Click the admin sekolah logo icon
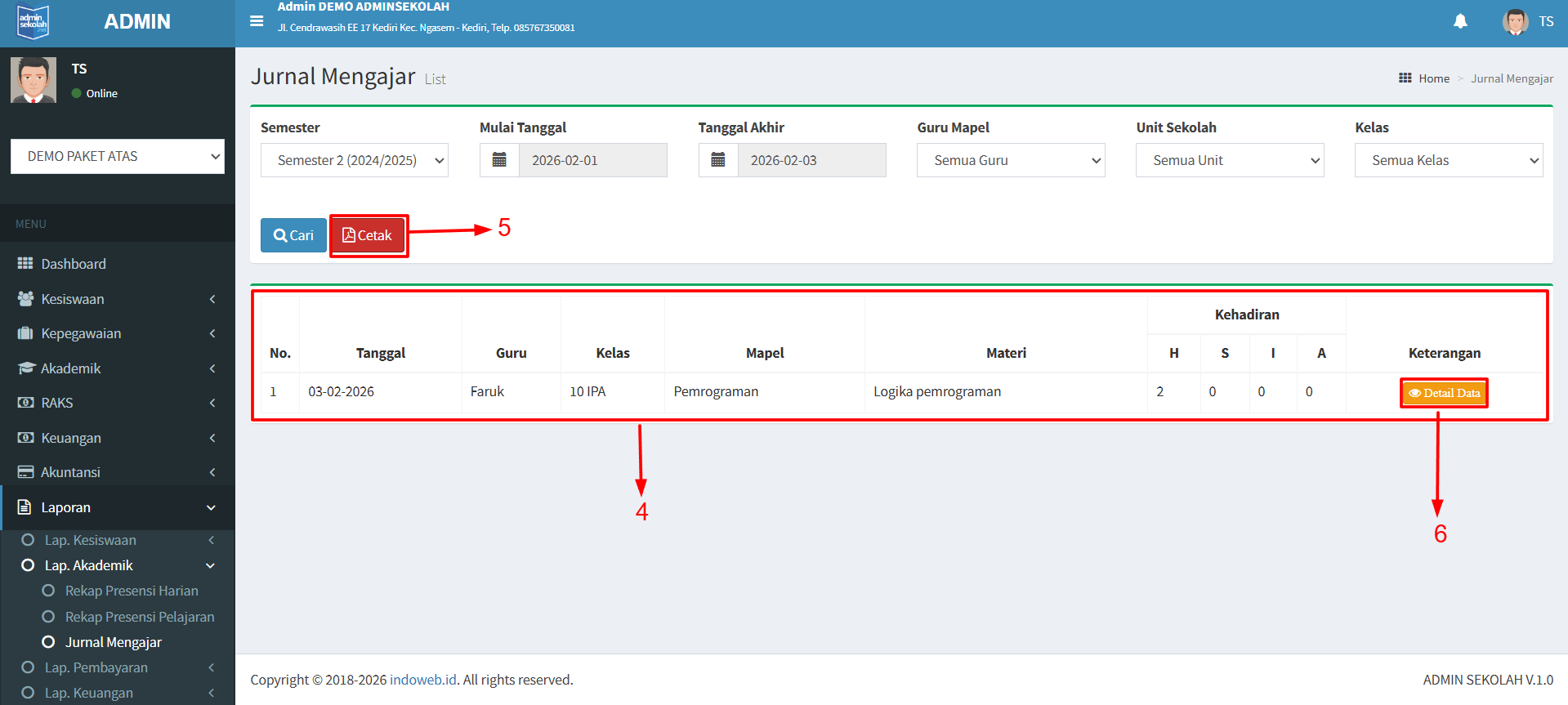 pyautogui.click(x=34, y=22)
